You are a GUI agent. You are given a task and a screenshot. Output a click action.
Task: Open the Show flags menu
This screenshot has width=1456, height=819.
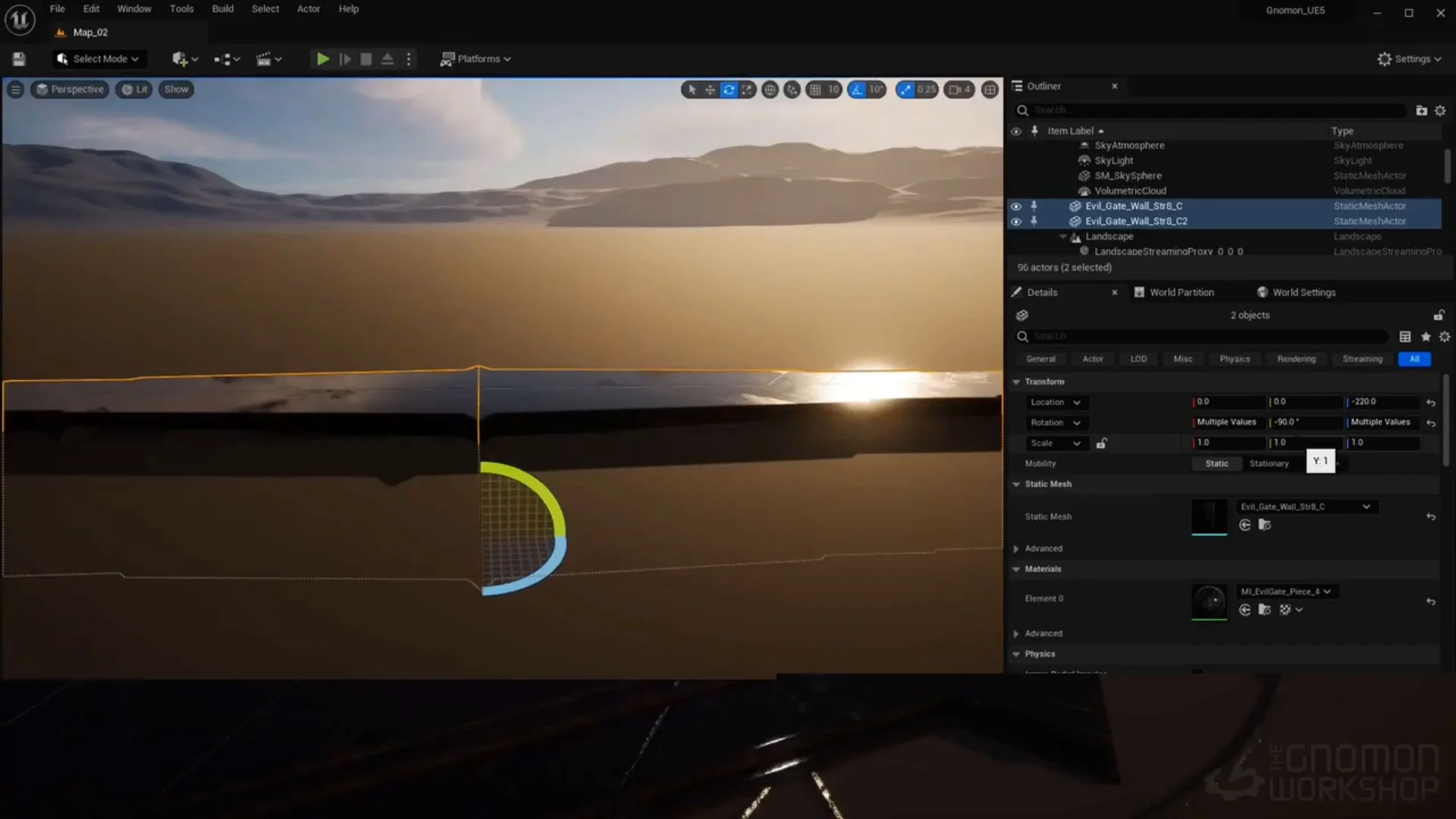click(176, 89)
